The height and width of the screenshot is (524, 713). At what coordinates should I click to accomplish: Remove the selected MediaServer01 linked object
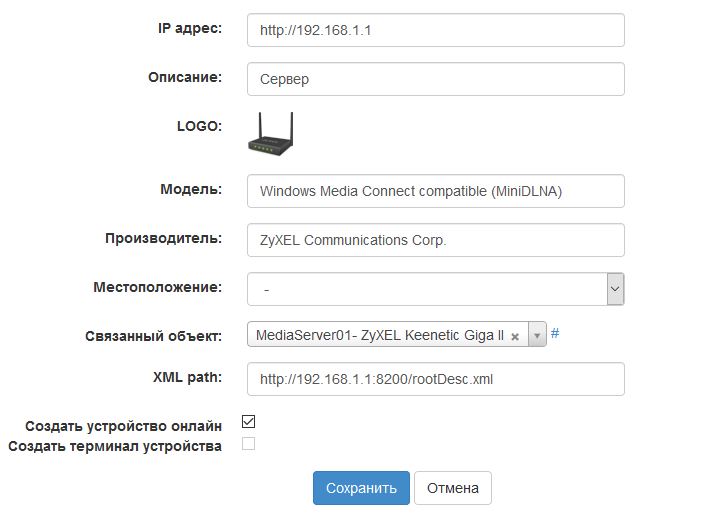pos(515,336)
